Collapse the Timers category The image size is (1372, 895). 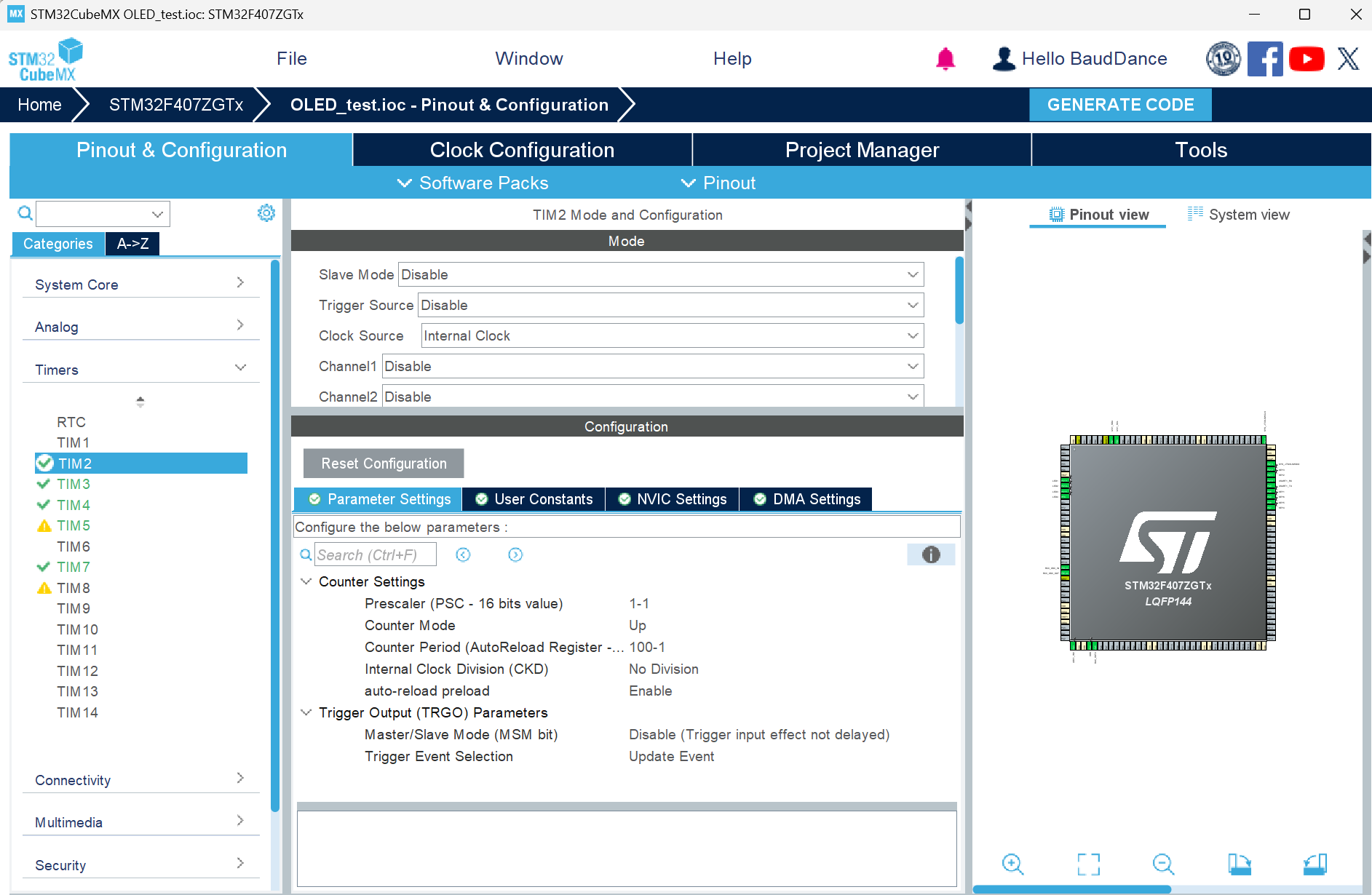tap(140, 369)
